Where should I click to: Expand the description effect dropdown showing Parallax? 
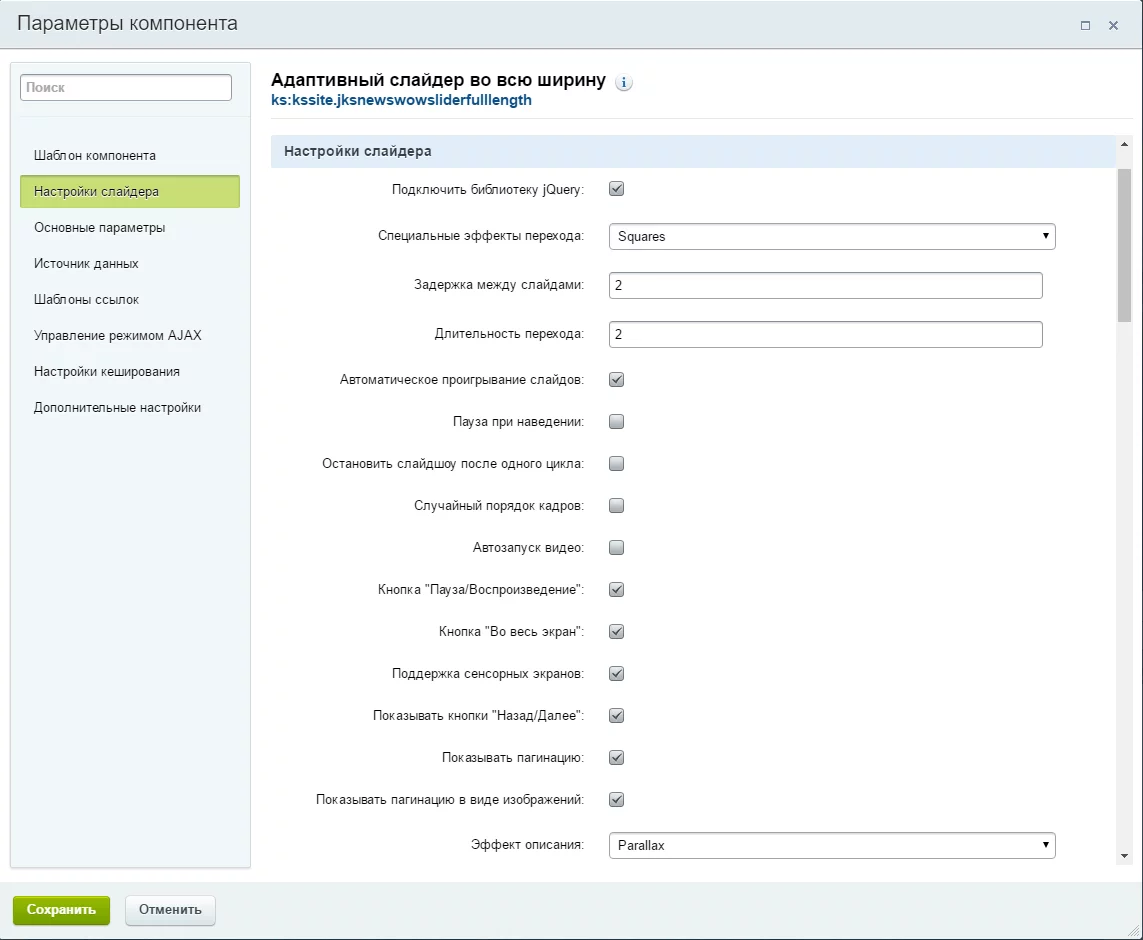pyautogui.click(x=831, y=846)
